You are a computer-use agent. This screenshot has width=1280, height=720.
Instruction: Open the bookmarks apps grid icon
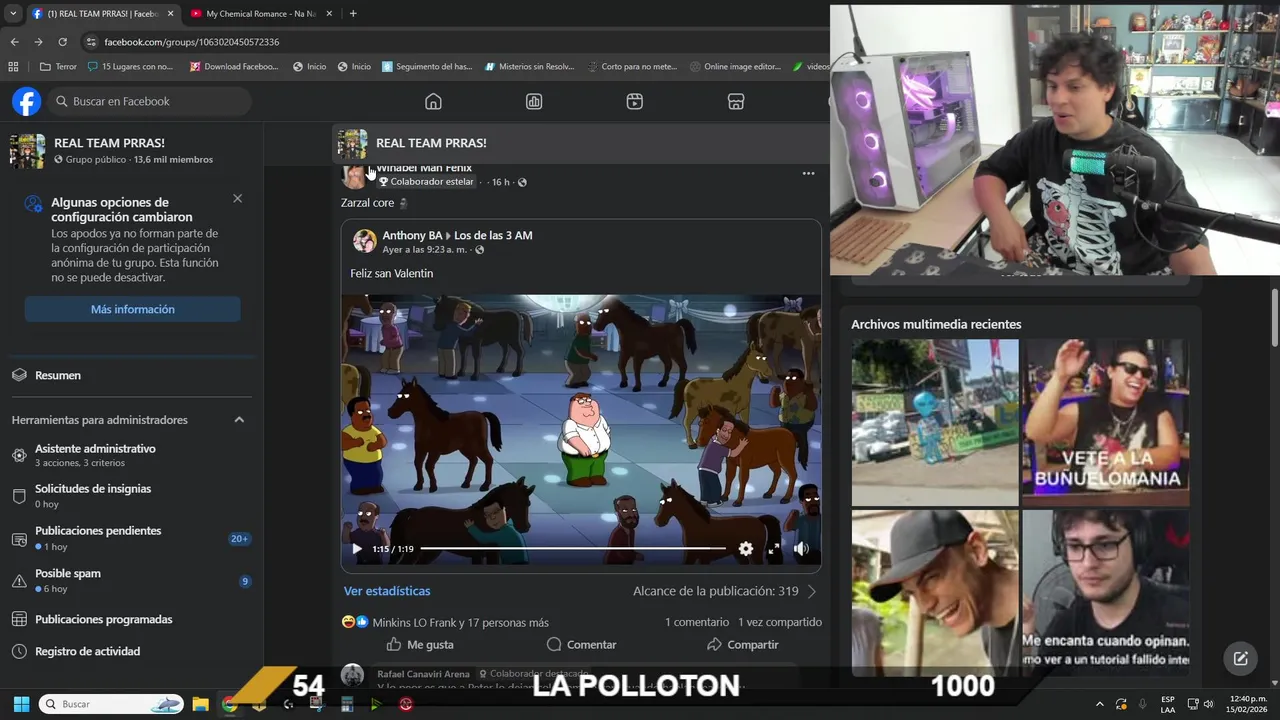13,67
